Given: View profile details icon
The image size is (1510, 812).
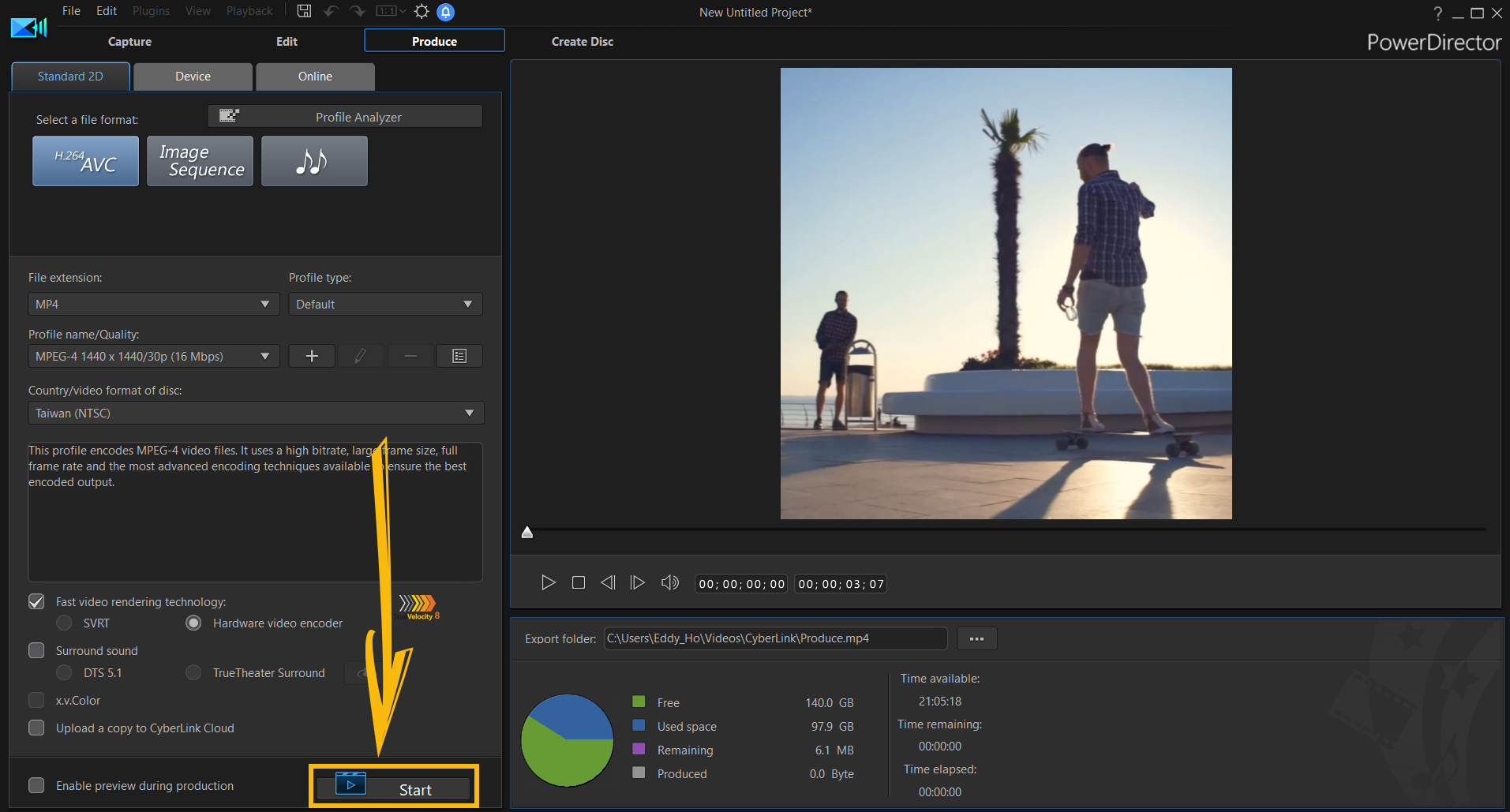Looking at the screenshot, I should [x=459, y=356].
